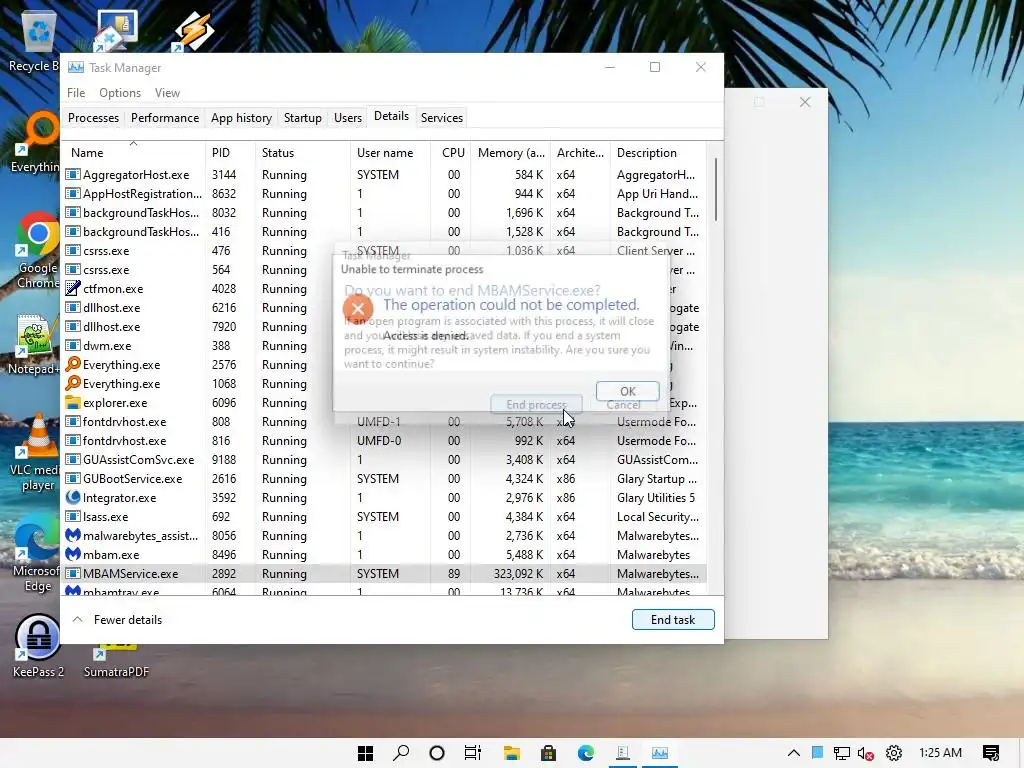
Task: Click the Everything.exe icon with PID 1068
Action: [x=72, y=383]
